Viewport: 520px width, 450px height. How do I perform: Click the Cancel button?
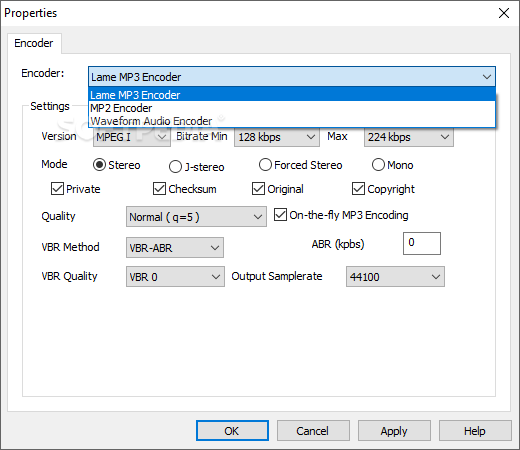313,431
